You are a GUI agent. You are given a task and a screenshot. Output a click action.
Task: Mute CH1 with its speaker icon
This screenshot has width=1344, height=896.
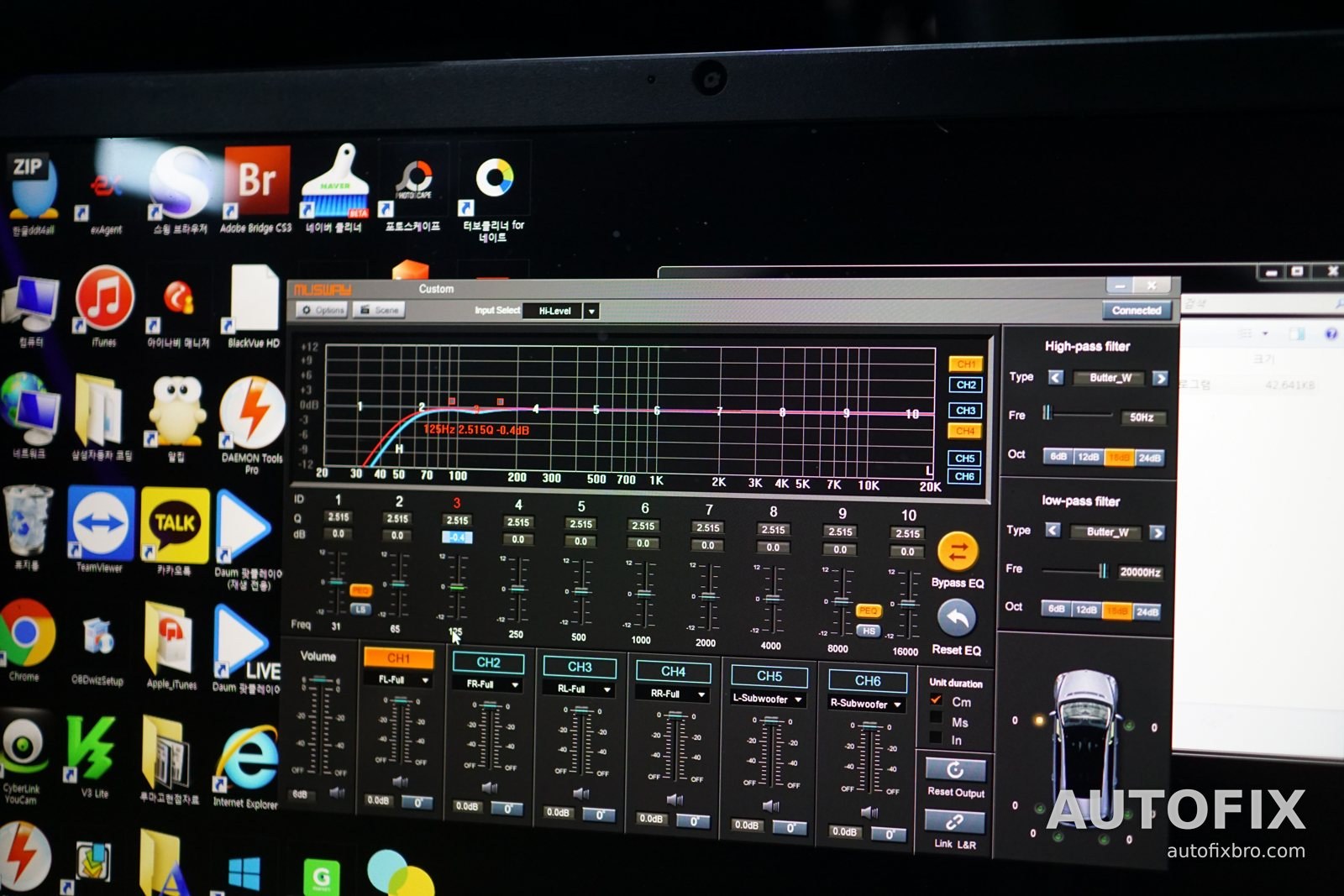coord(399,781)
